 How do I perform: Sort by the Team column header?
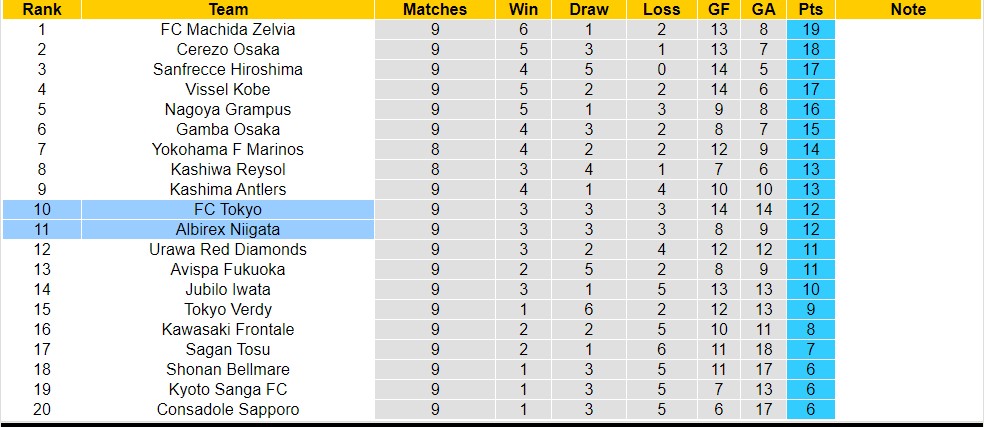(x=228, y=10)
